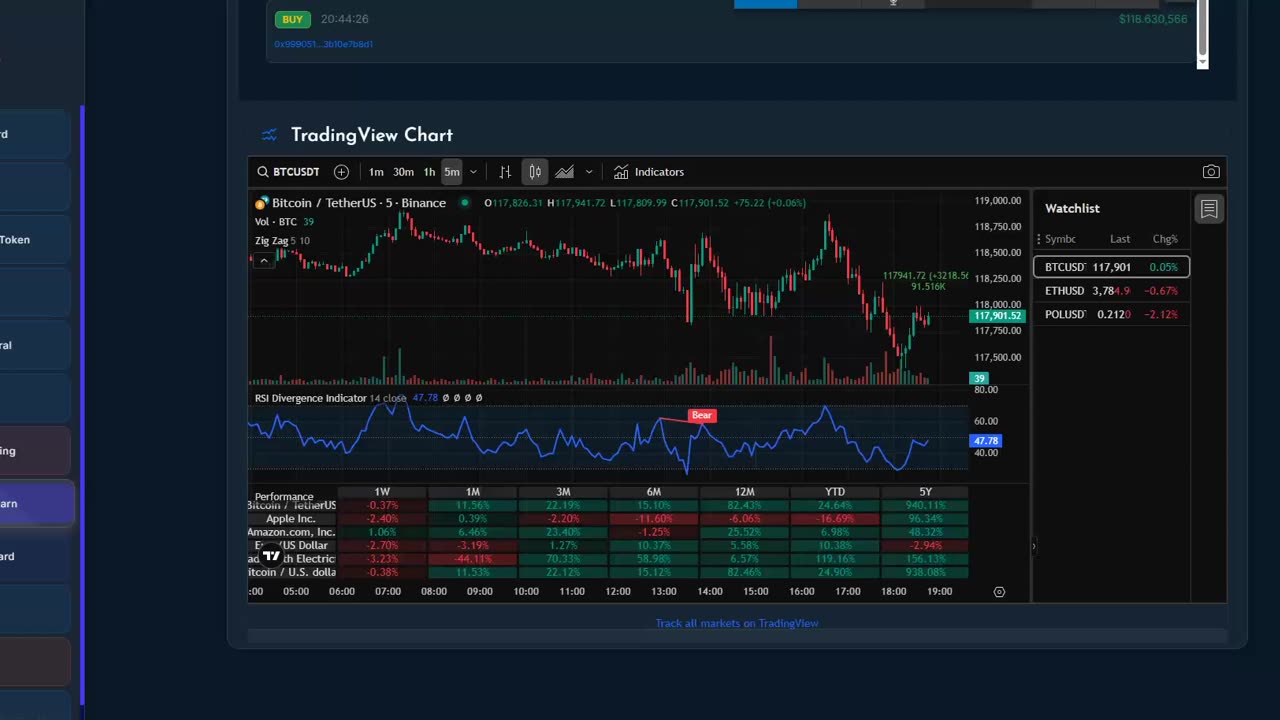Expand the chart style dropdown arrow
This screenshot has height=720, width=1280.
tap(589, 172)
